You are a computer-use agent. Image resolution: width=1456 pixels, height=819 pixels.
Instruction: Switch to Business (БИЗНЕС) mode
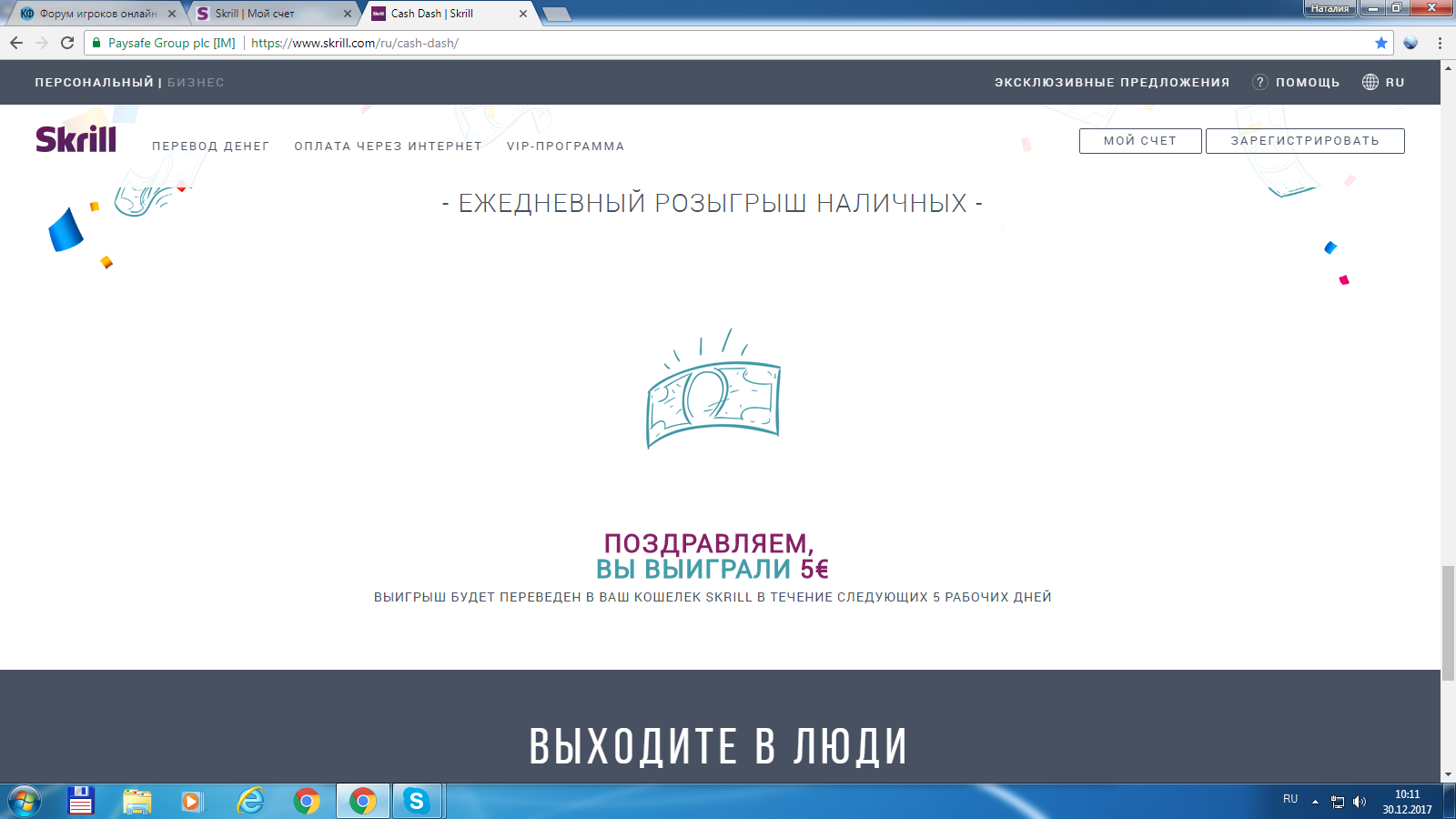point(196,83)
